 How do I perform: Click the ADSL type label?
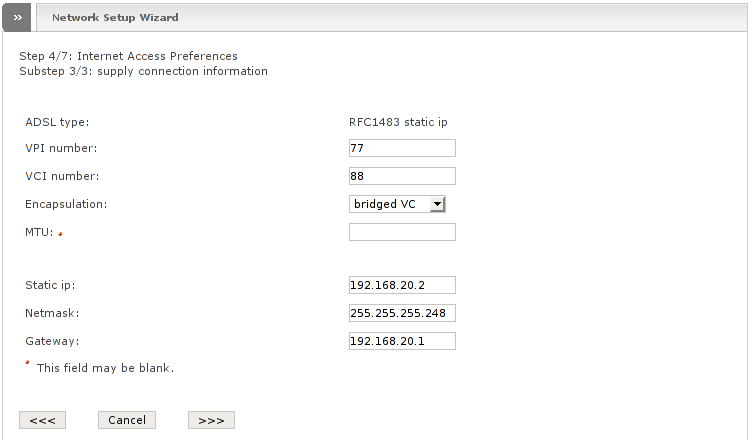pos(57,122)
